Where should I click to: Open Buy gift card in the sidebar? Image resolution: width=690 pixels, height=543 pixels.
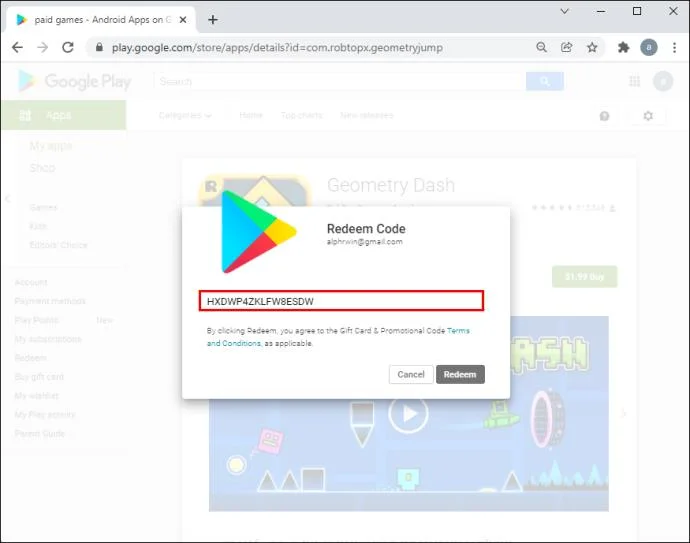point(39,377)
